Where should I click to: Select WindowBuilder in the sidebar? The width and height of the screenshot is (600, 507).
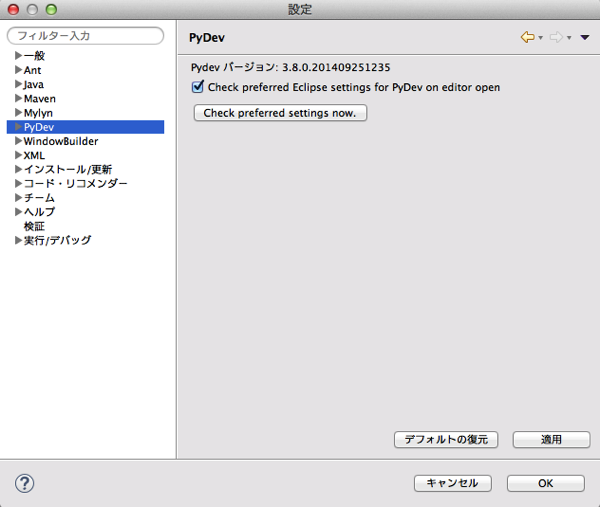tap(60, 141)
